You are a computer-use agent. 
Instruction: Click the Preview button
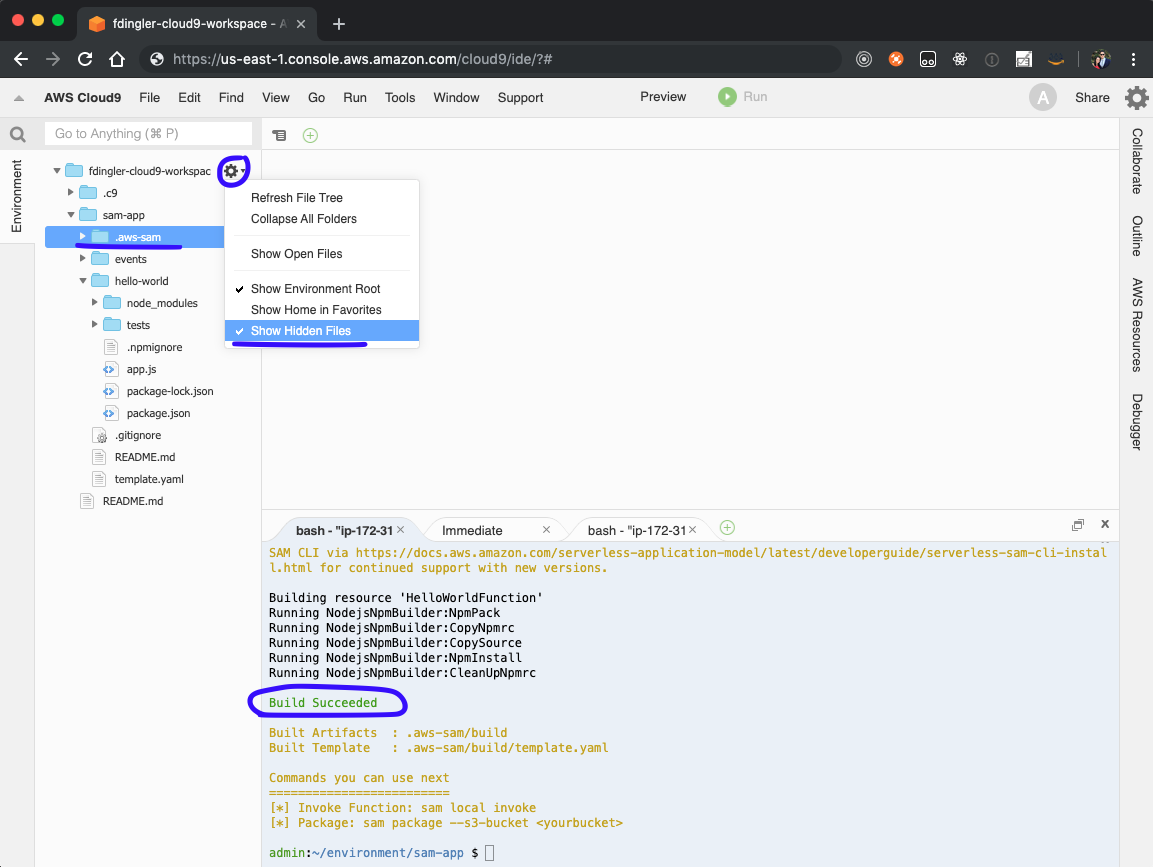(x=663, y=97)
